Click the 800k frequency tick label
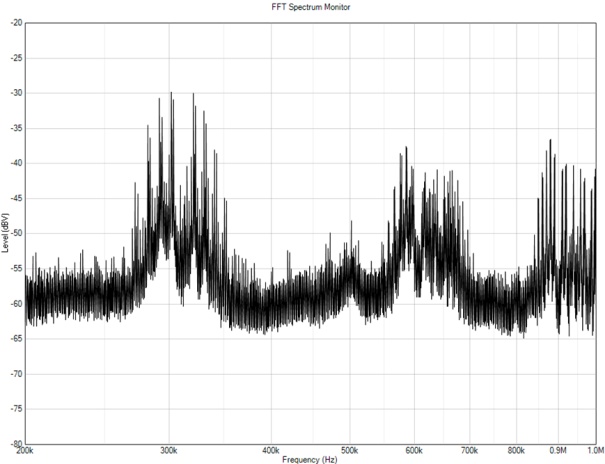The width and height of the screenshot is (605, 464). (516, 449)
